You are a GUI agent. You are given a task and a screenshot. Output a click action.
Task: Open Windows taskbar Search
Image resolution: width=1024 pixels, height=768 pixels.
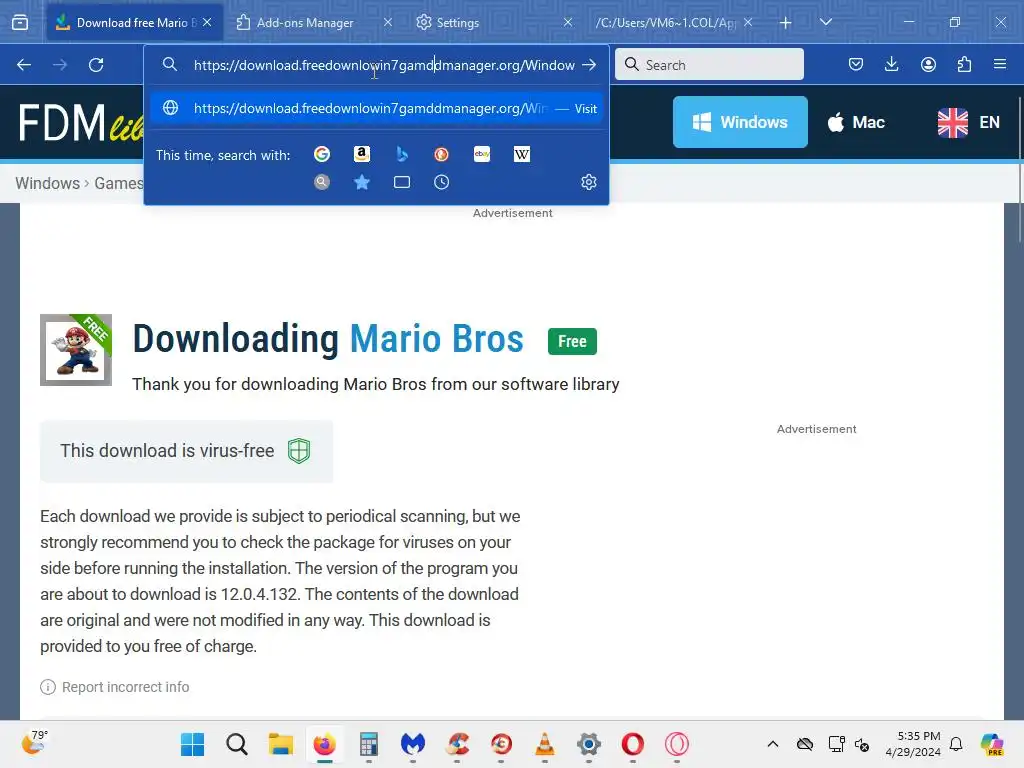point(237,744)
